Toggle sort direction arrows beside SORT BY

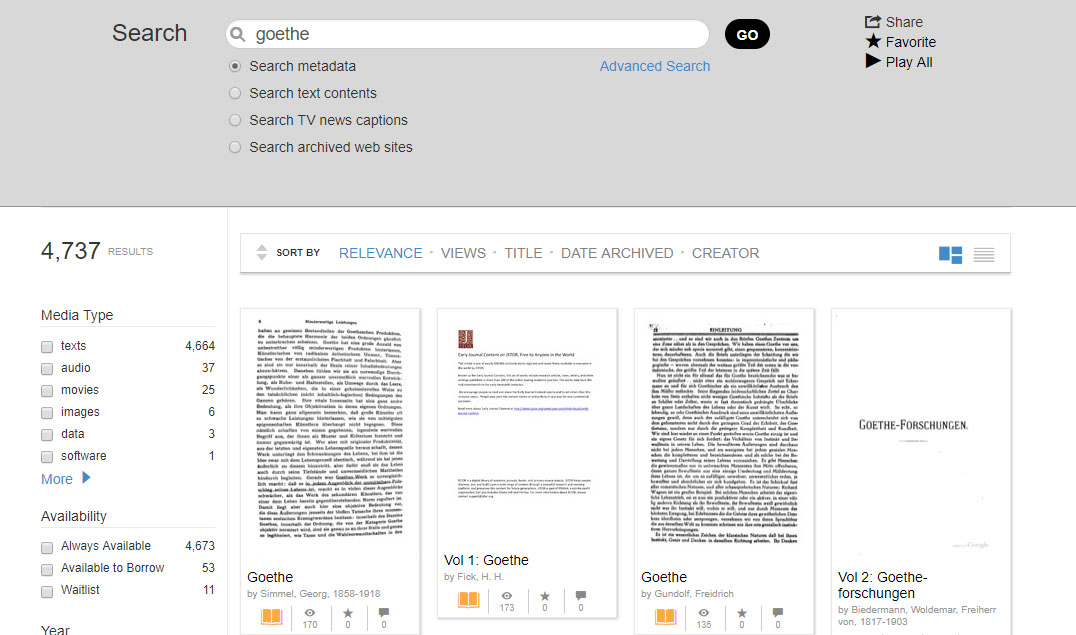pyautogui.click(x=261, y=252)
